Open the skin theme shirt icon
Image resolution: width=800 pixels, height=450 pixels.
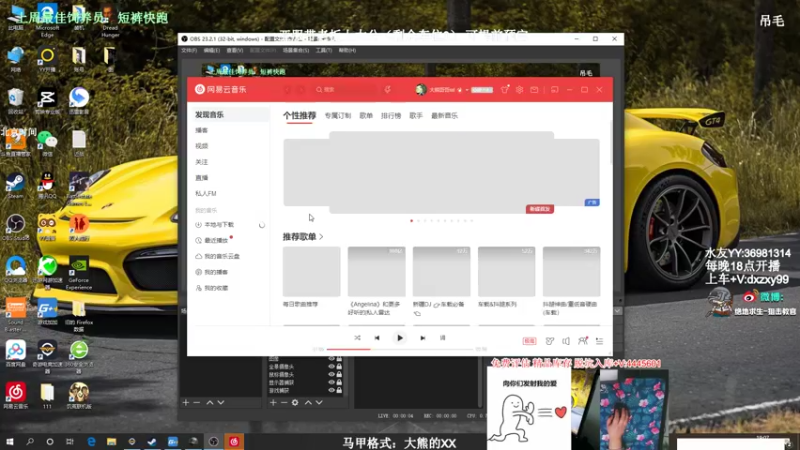[x=505, y=90]
